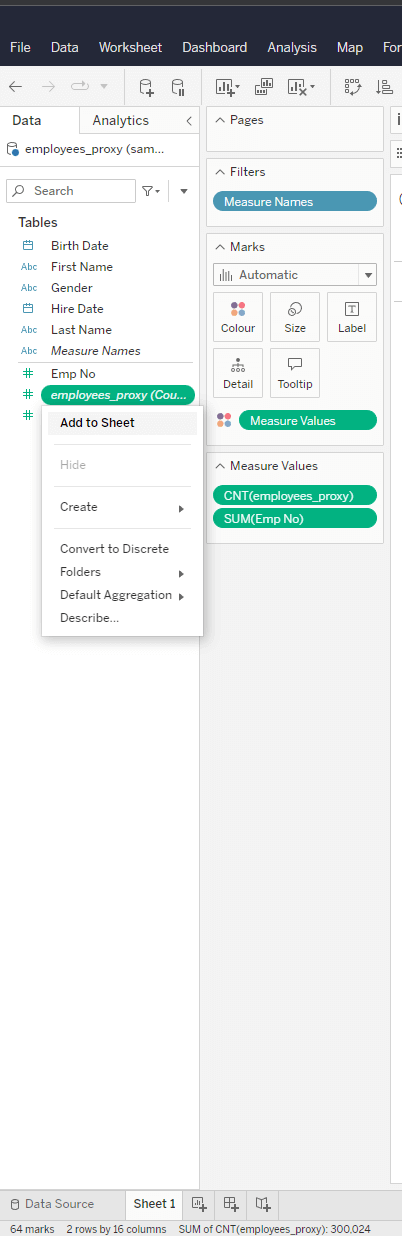Click the New story tab icon
The height and width of the screenshot is (1236, 402).
pyautogui.click(x=263, y=1204)
